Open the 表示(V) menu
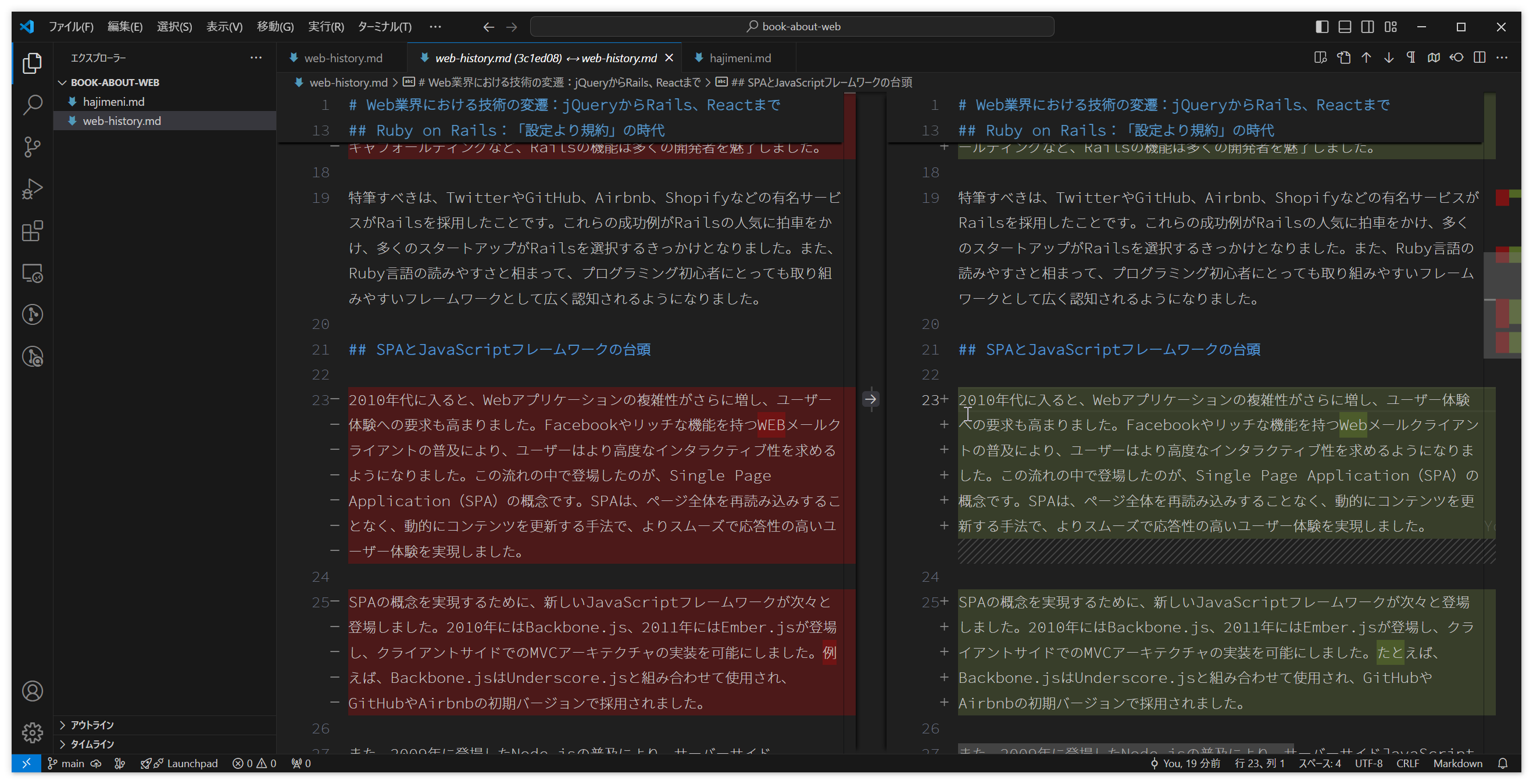 [224, 27]
